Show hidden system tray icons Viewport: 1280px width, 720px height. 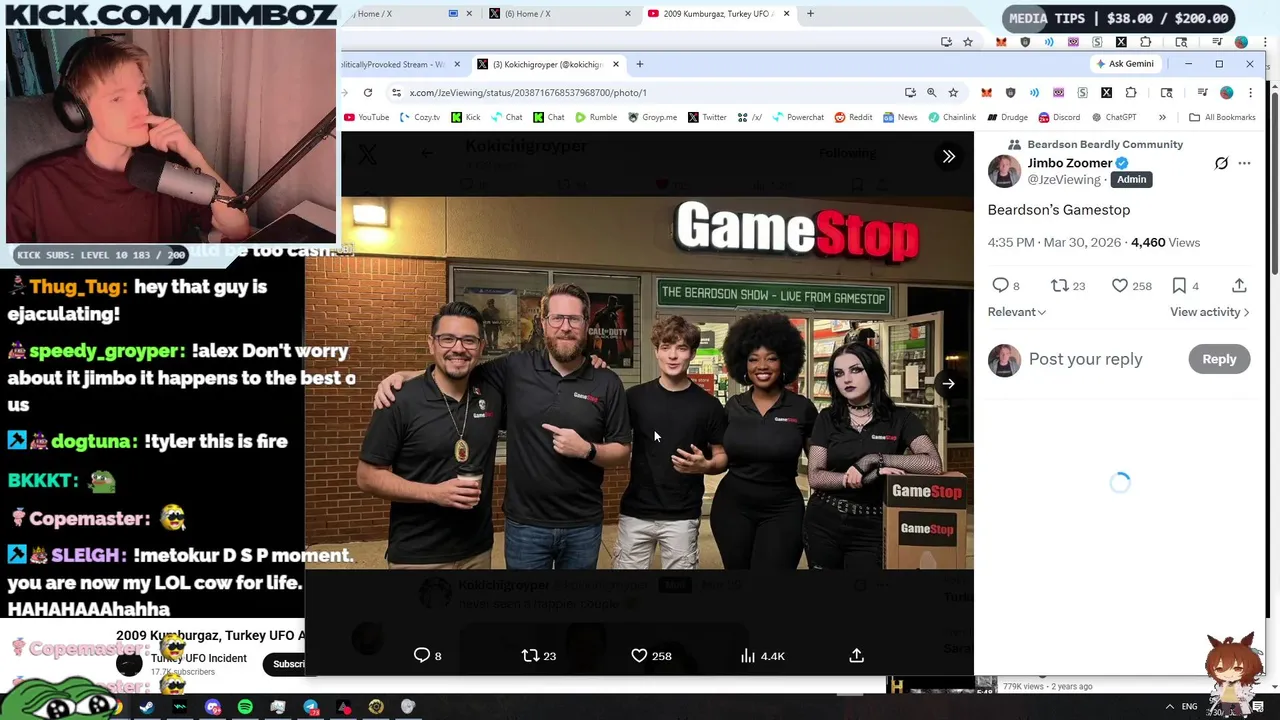point(1170,706)
